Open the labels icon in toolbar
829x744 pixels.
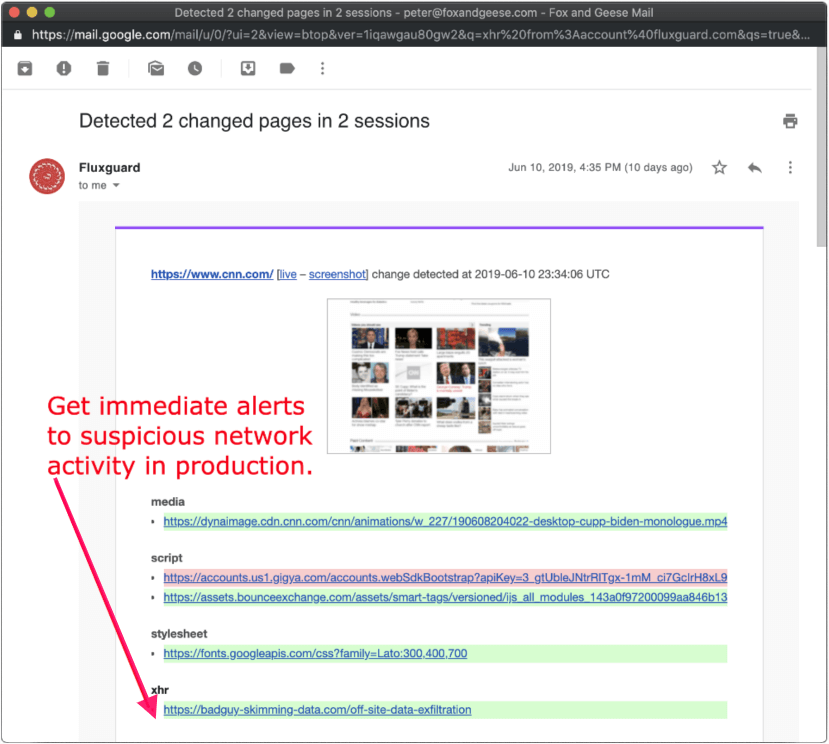coord(287,68)
